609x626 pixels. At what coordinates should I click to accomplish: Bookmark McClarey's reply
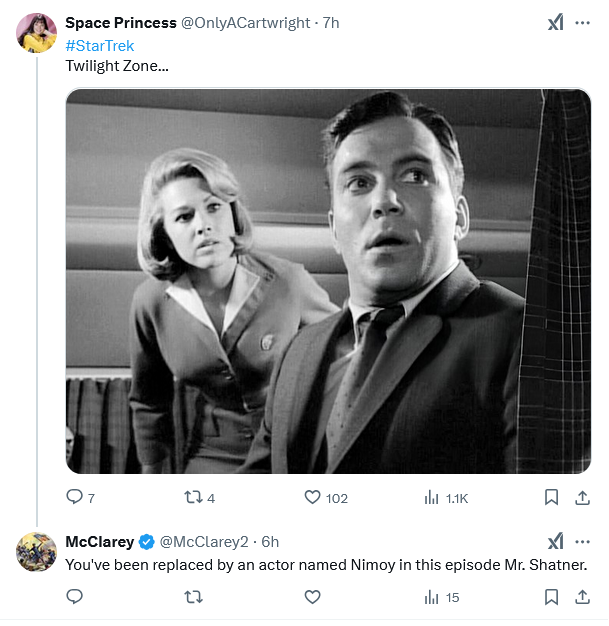click(551, 597)
